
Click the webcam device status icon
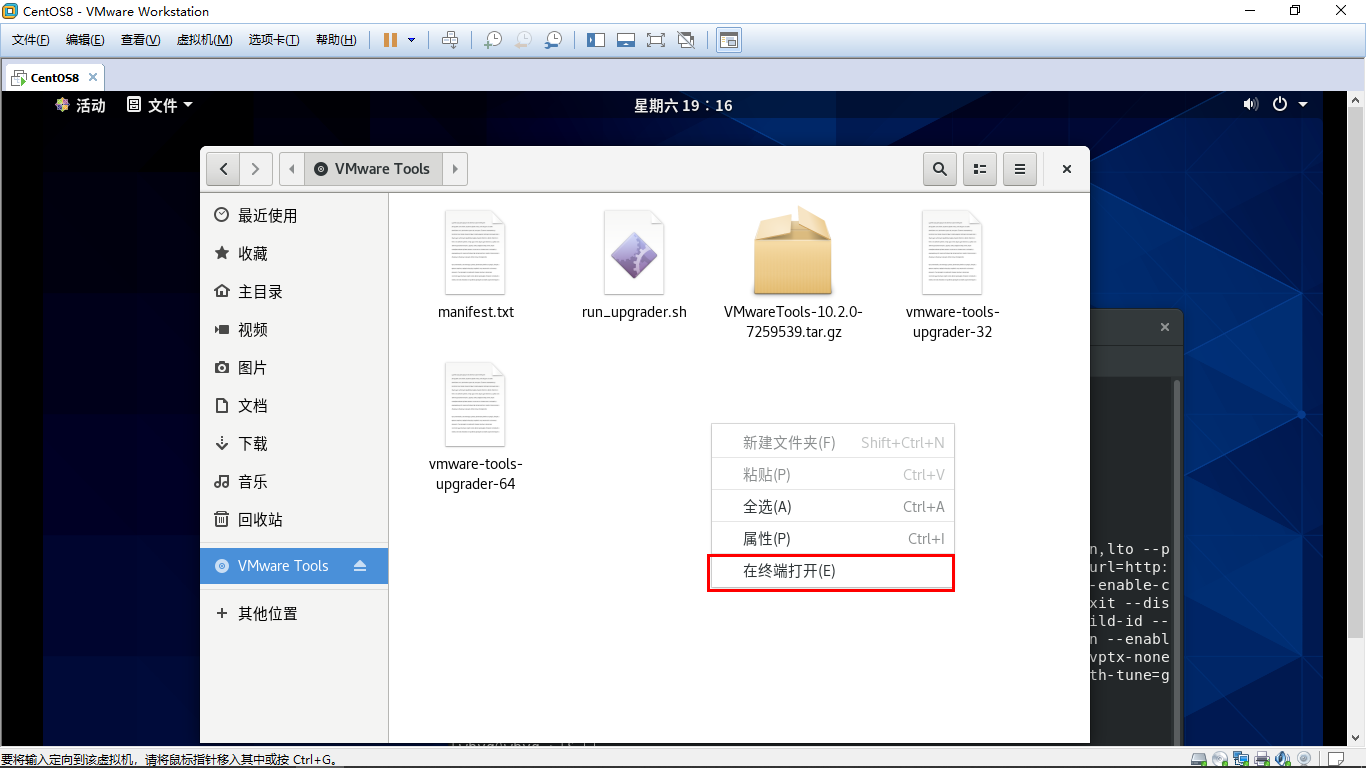point(1303,759)
